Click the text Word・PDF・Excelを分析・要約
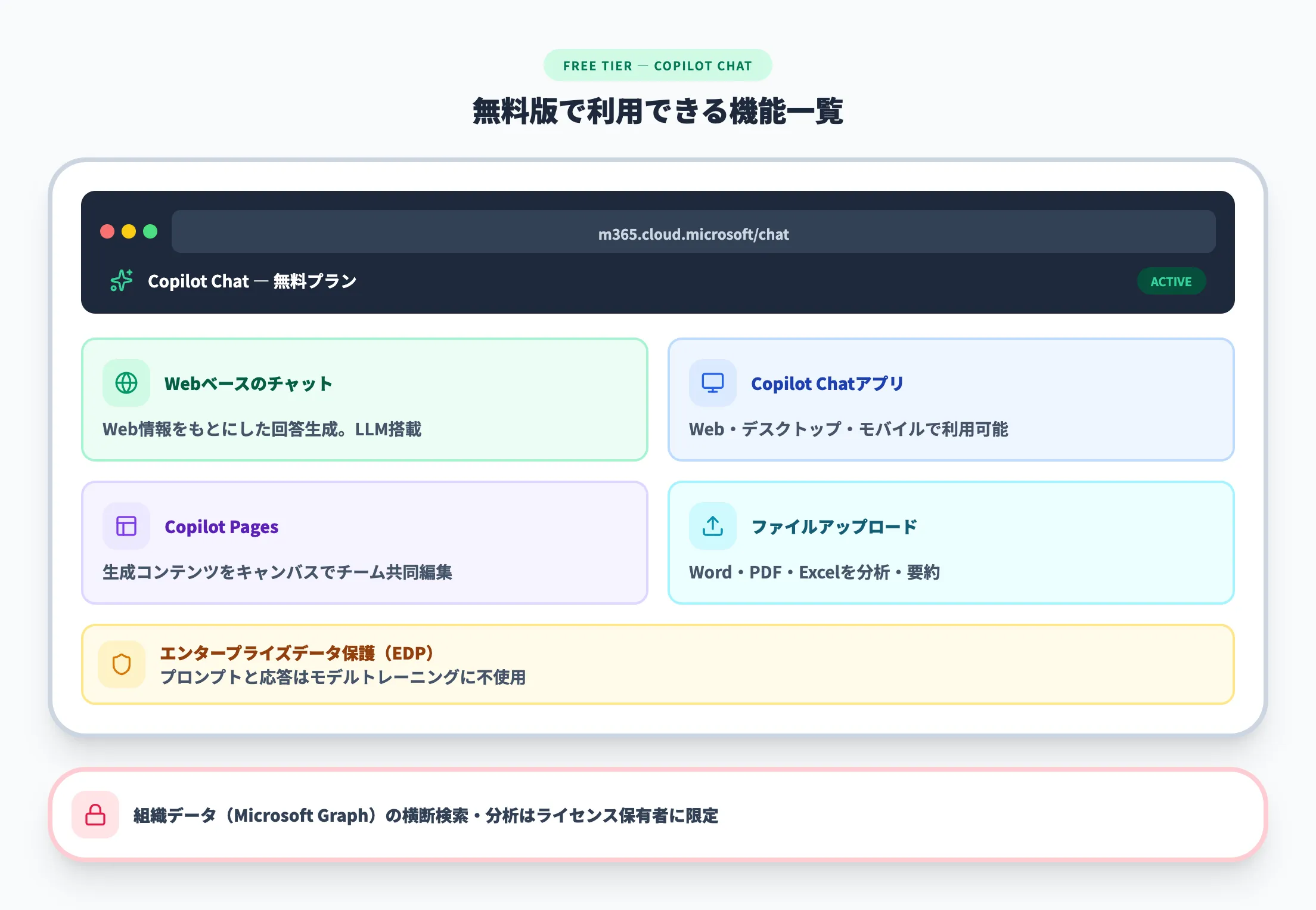 coord(815,572)
